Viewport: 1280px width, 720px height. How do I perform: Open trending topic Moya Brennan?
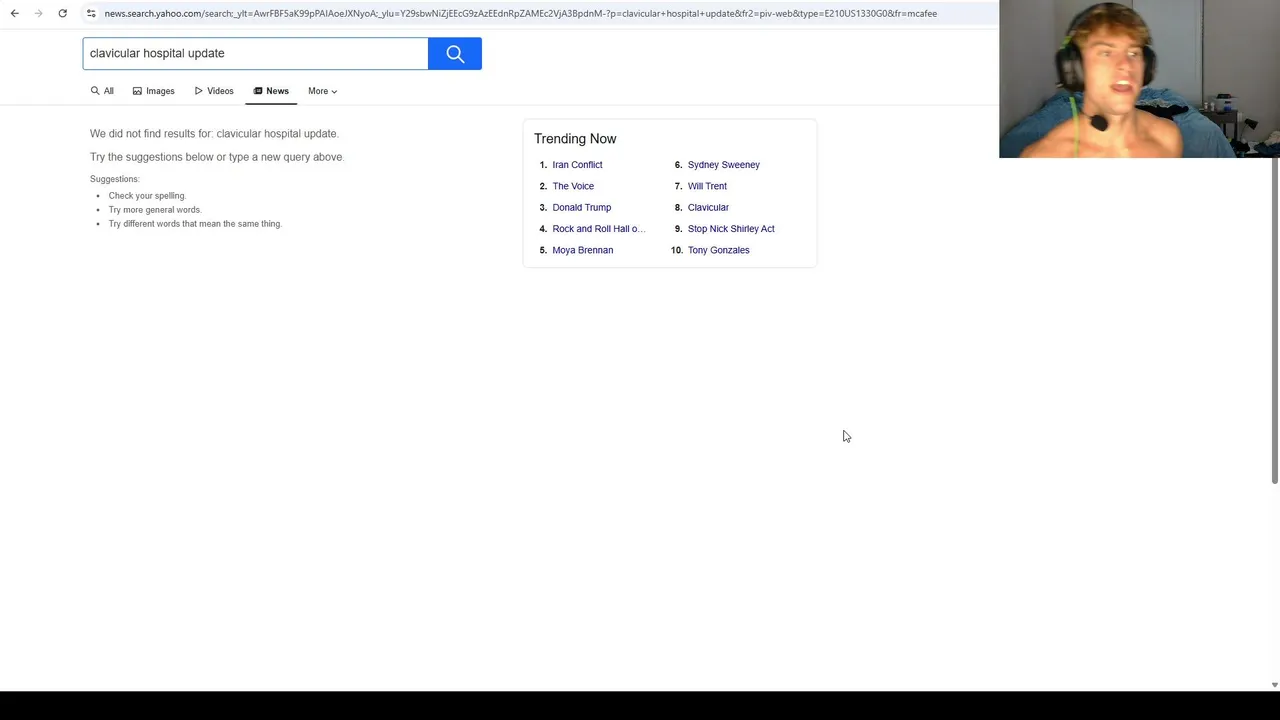pyautogui.click(x=582, y=250)
